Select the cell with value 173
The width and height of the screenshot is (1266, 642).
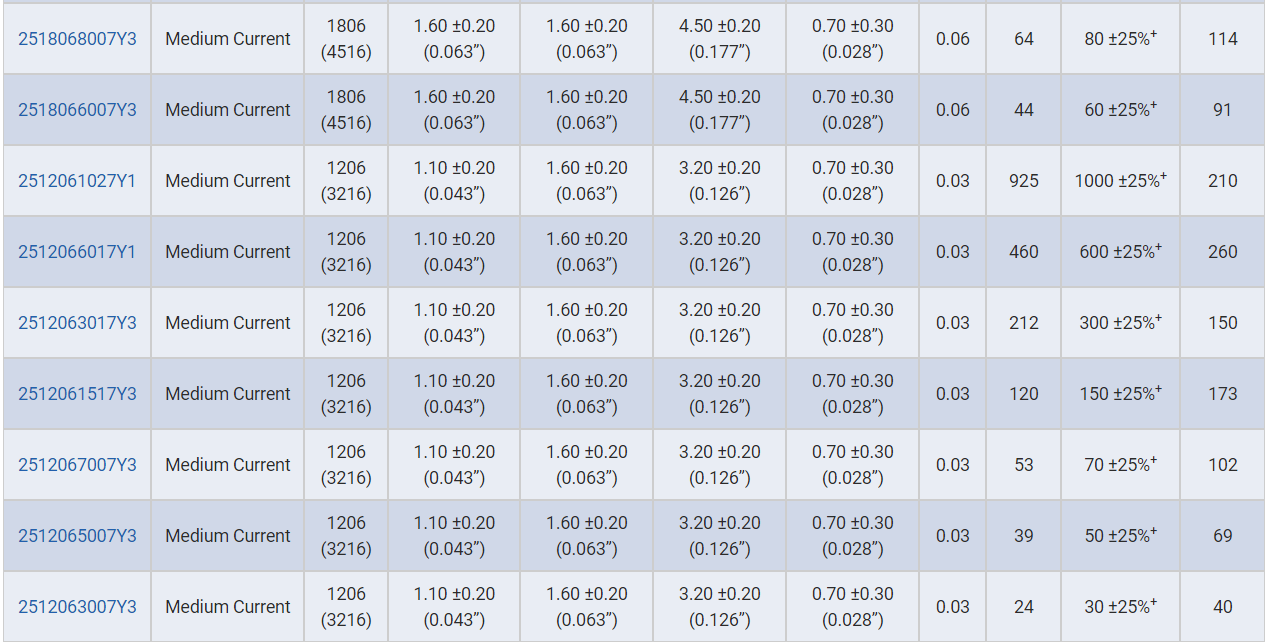[x=1222, y=394]
